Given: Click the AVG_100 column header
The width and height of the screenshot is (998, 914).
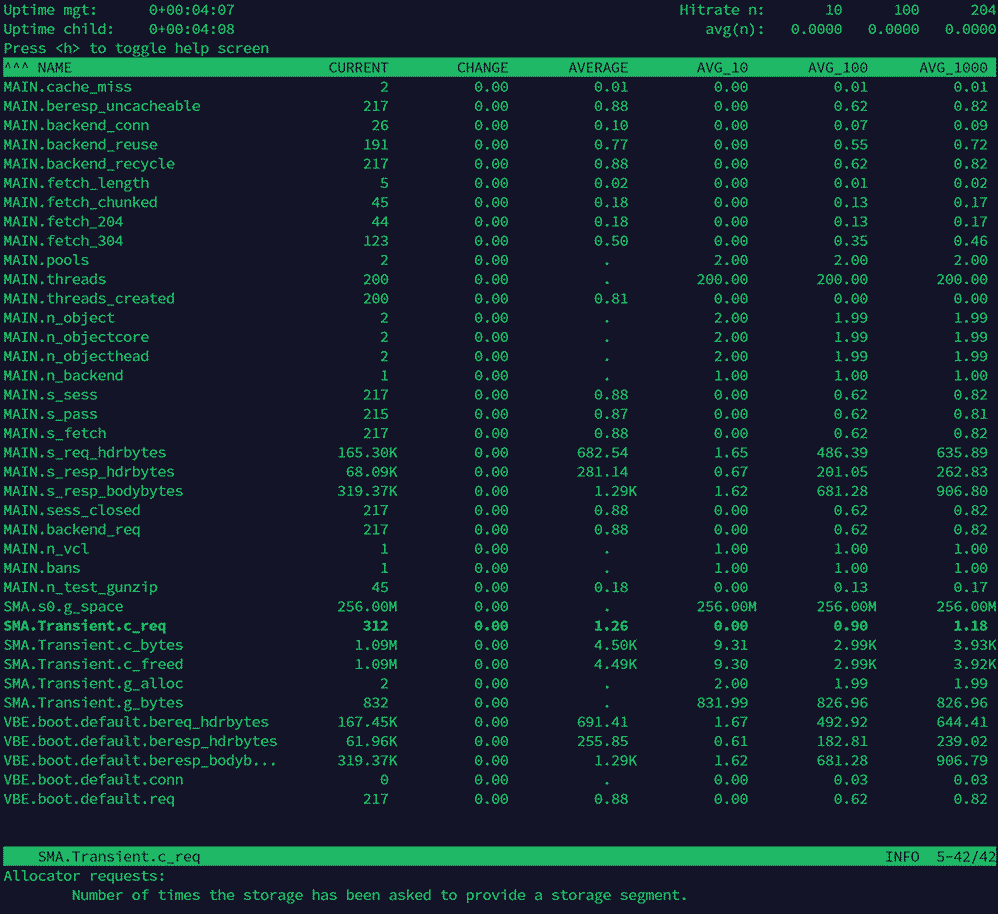Looking at the screenshot, I should tap(840, 68).
